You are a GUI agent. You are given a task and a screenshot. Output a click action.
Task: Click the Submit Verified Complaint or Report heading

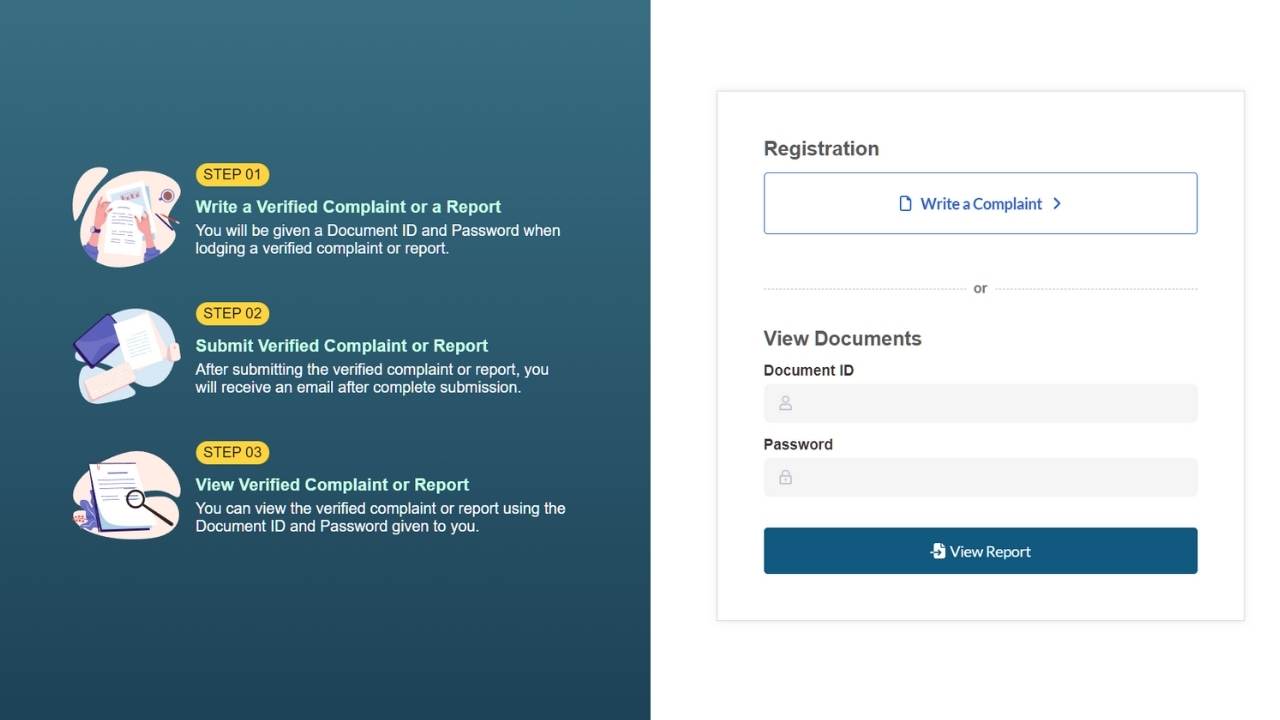341,346
